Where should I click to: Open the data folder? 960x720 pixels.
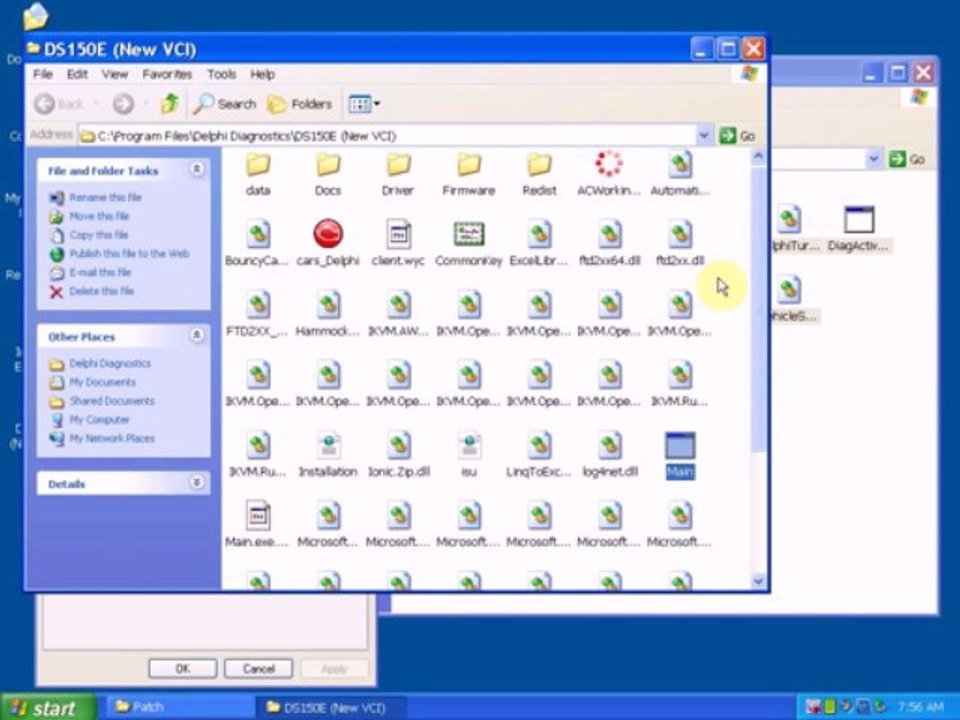click(x=258, y=173)
